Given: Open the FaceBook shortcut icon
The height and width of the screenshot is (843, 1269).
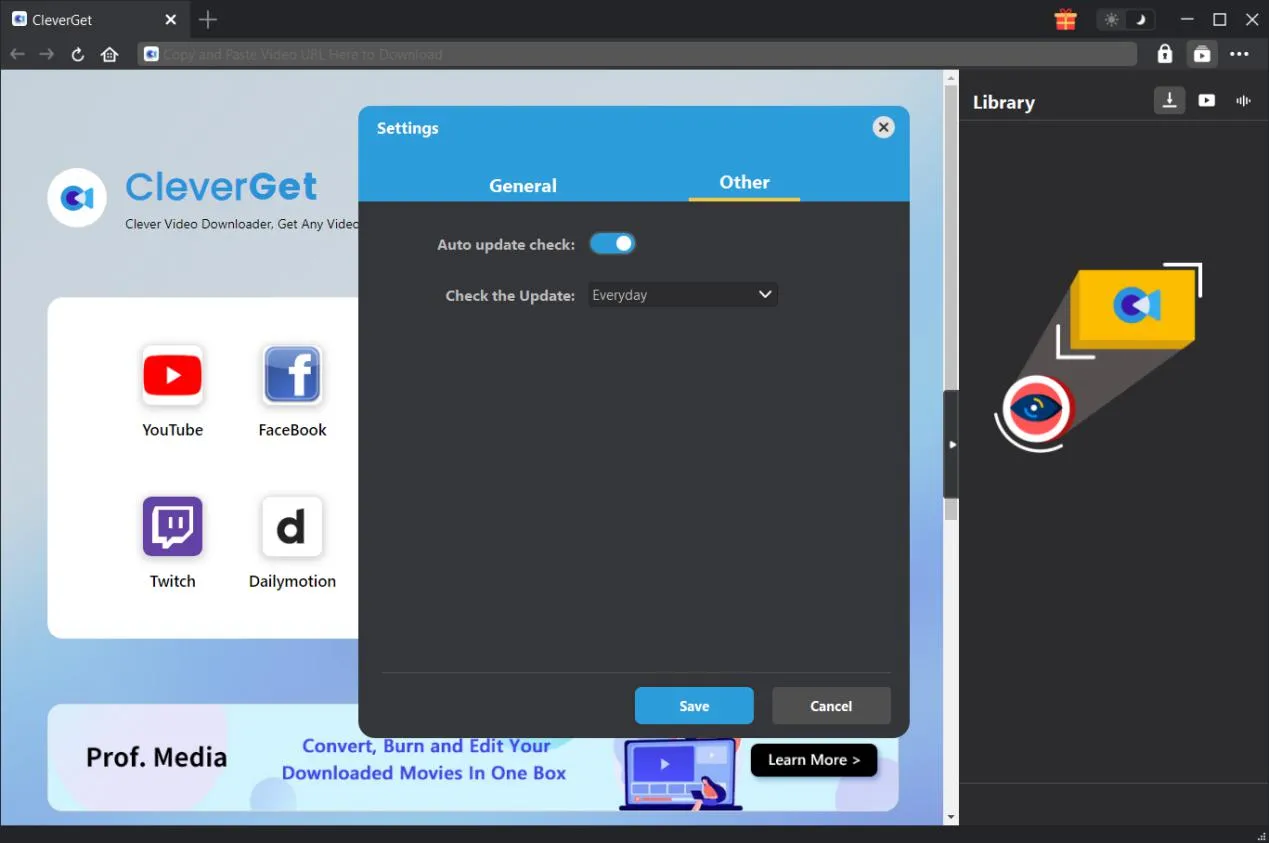Looking at the screenshot, I should [x=292, y=376].
